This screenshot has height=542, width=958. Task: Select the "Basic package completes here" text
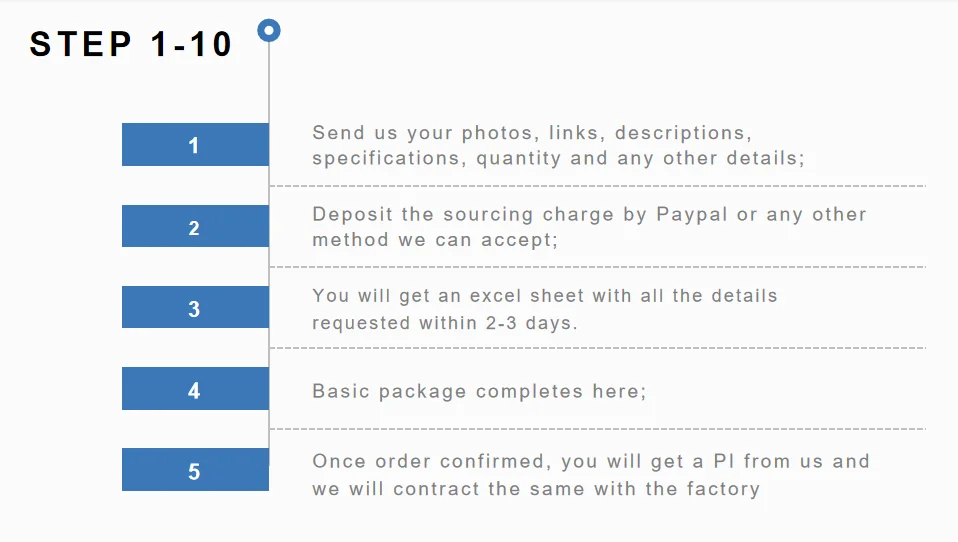click(479, 391)
